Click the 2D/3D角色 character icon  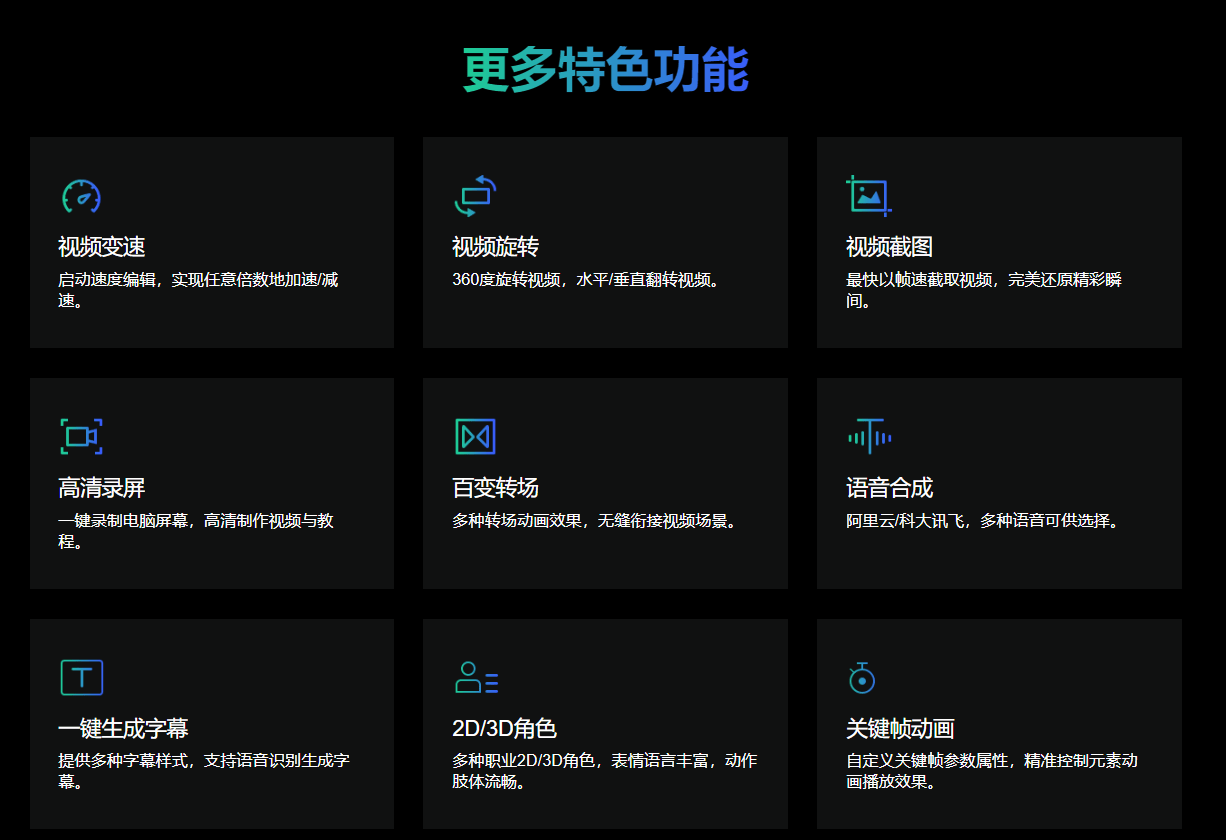click(475, 677)
